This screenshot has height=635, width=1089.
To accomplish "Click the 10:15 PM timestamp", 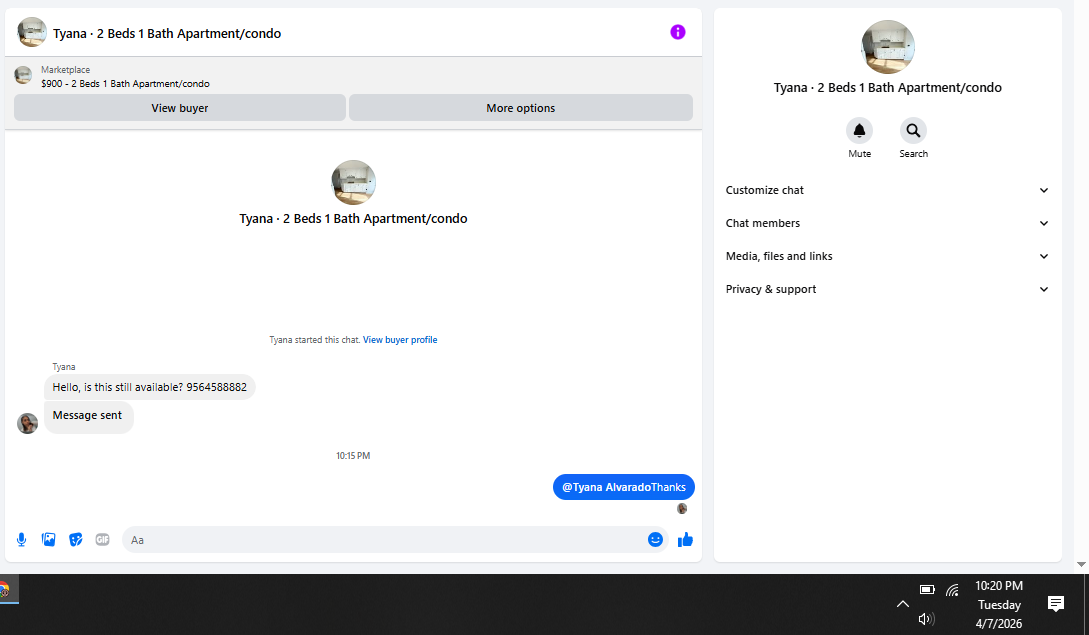I will pyautogui.click(x=353, y=456).
